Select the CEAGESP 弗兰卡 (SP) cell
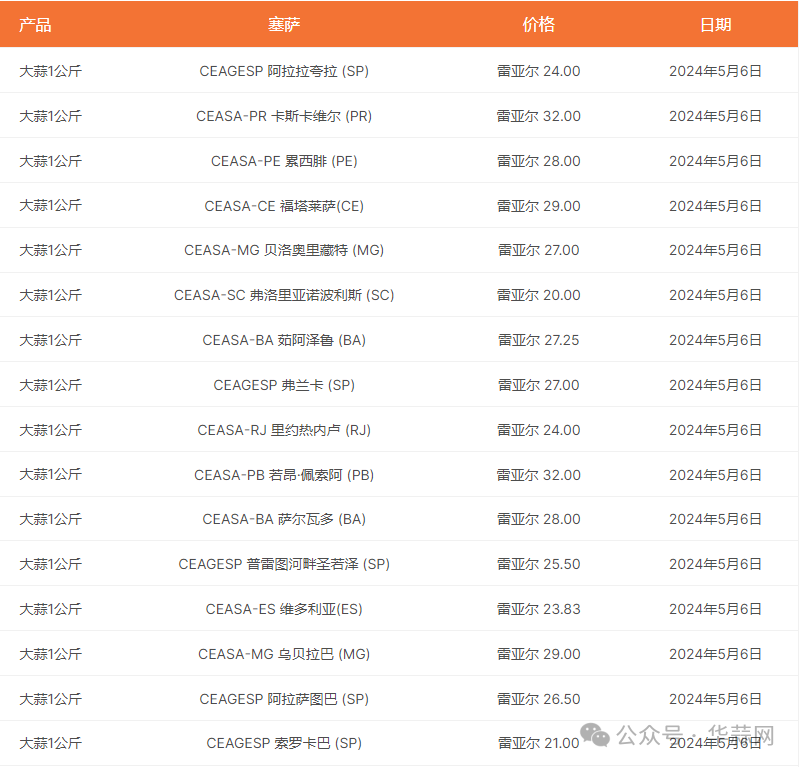Screen dimensions: 800x767 (x=284, y=385)
